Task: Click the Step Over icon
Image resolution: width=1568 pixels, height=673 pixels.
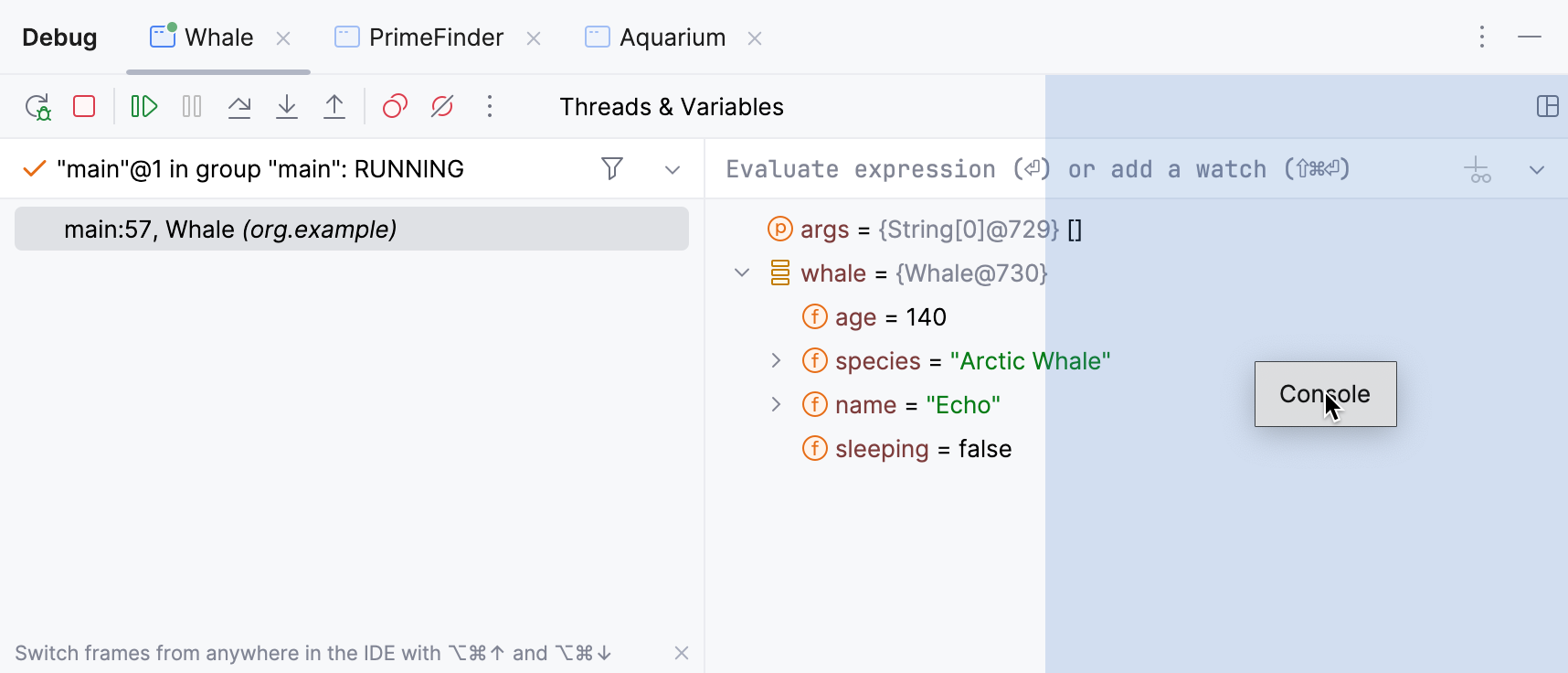Action: pos(239,107)
